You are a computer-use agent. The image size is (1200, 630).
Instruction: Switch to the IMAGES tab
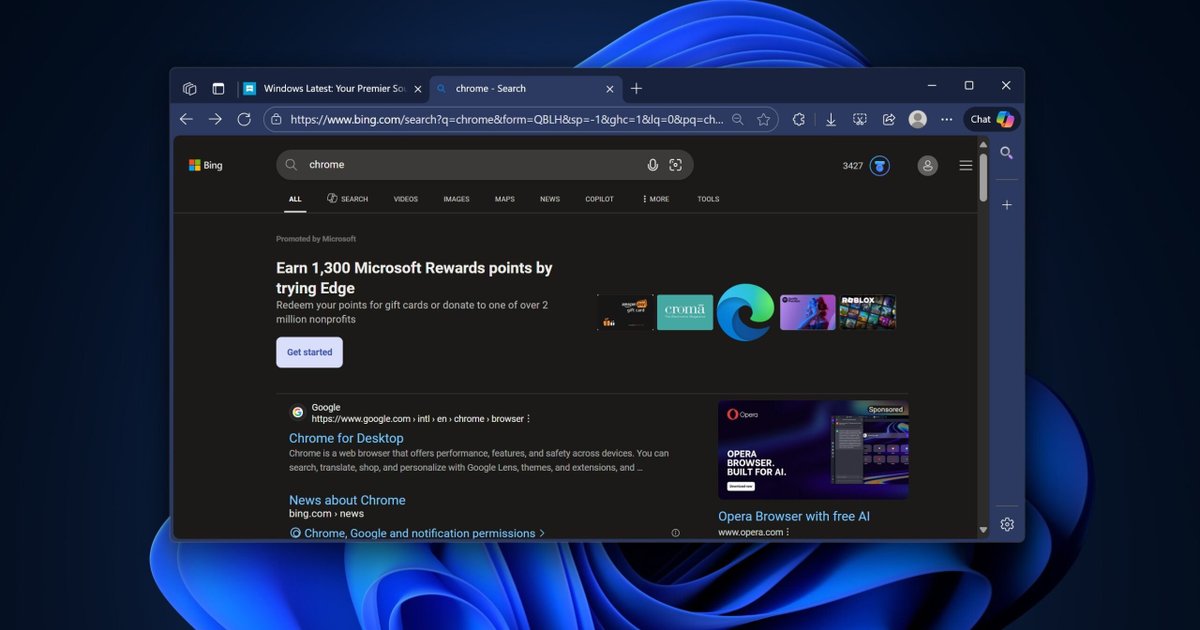tap(456, 199)
